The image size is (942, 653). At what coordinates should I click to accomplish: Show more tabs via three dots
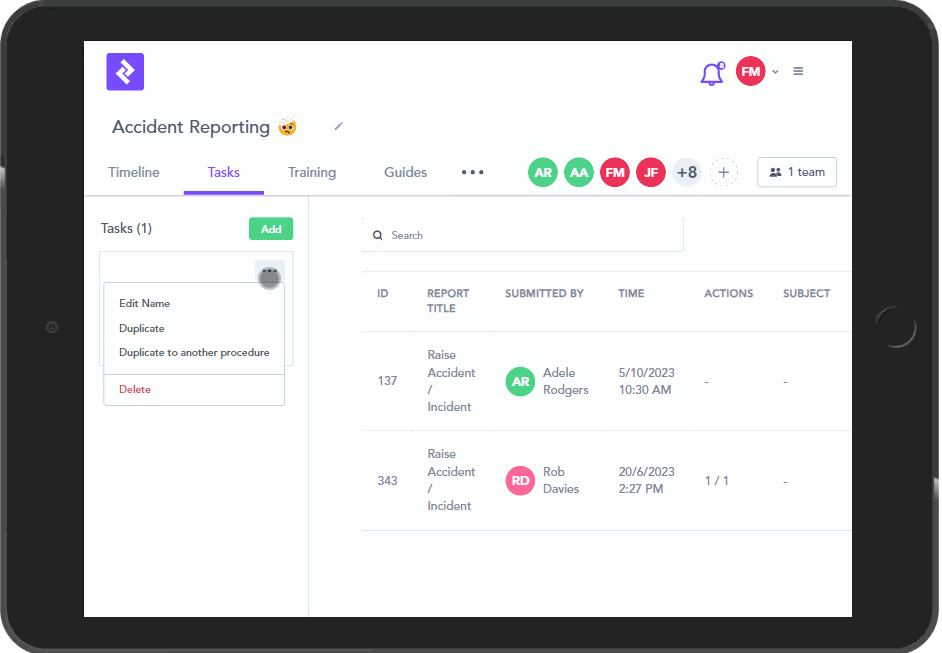(472, 172)
